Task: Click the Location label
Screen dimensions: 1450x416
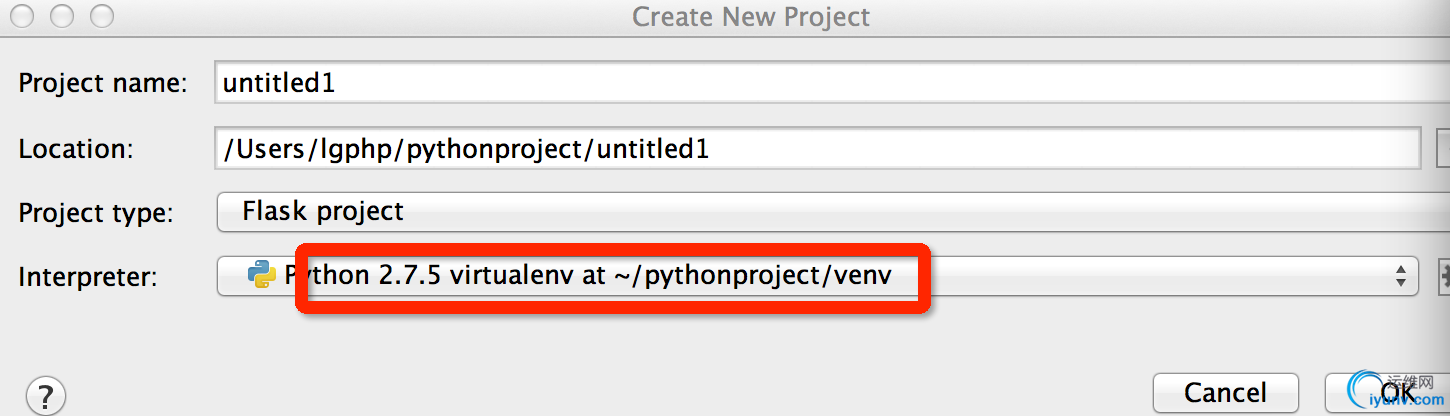Action: click(76, 149)
